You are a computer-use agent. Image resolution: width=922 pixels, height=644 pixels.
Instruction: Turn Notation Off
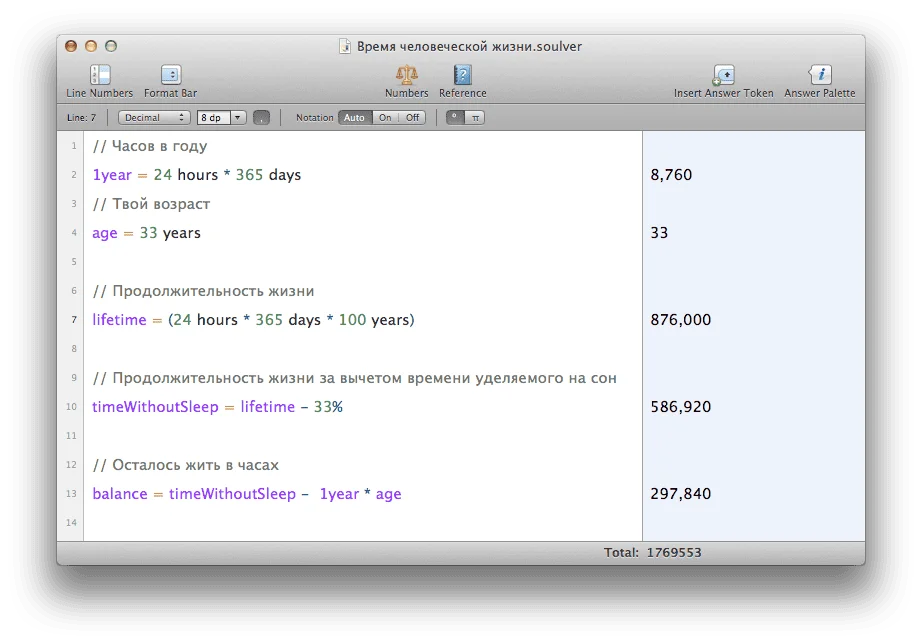click(x=412, y=117)
